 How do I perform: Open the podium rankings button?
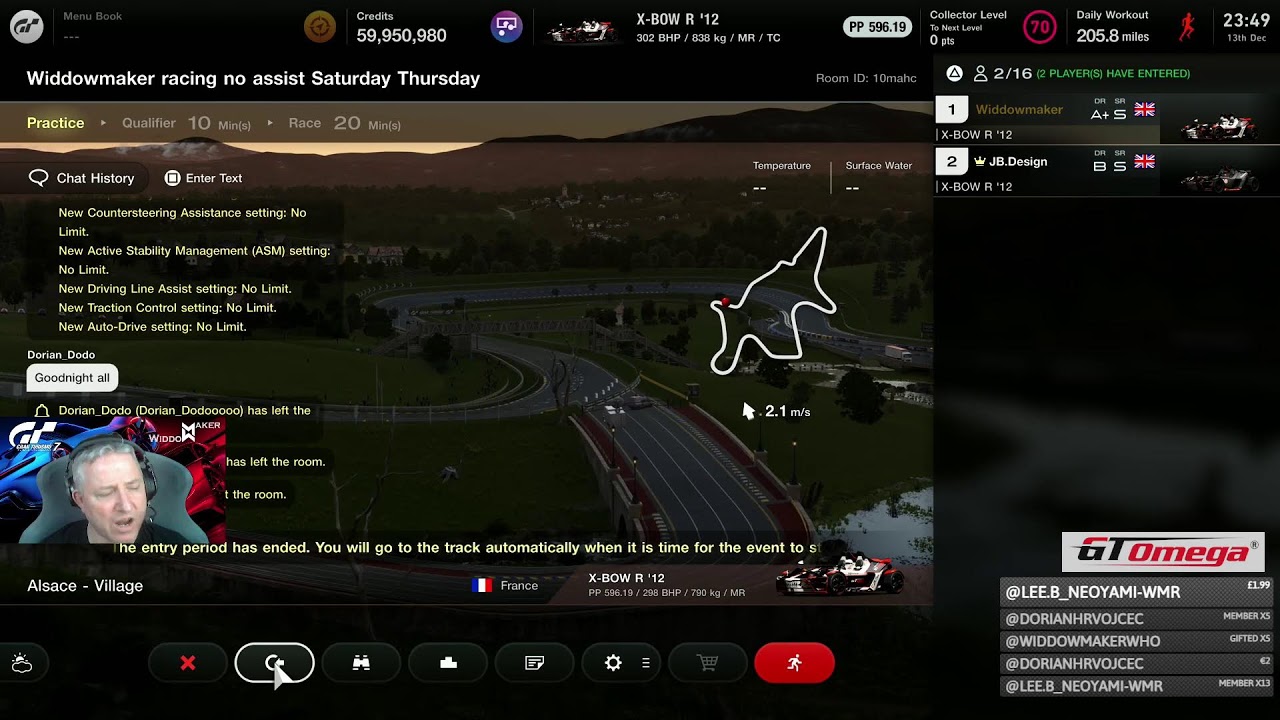click(448, 663)
